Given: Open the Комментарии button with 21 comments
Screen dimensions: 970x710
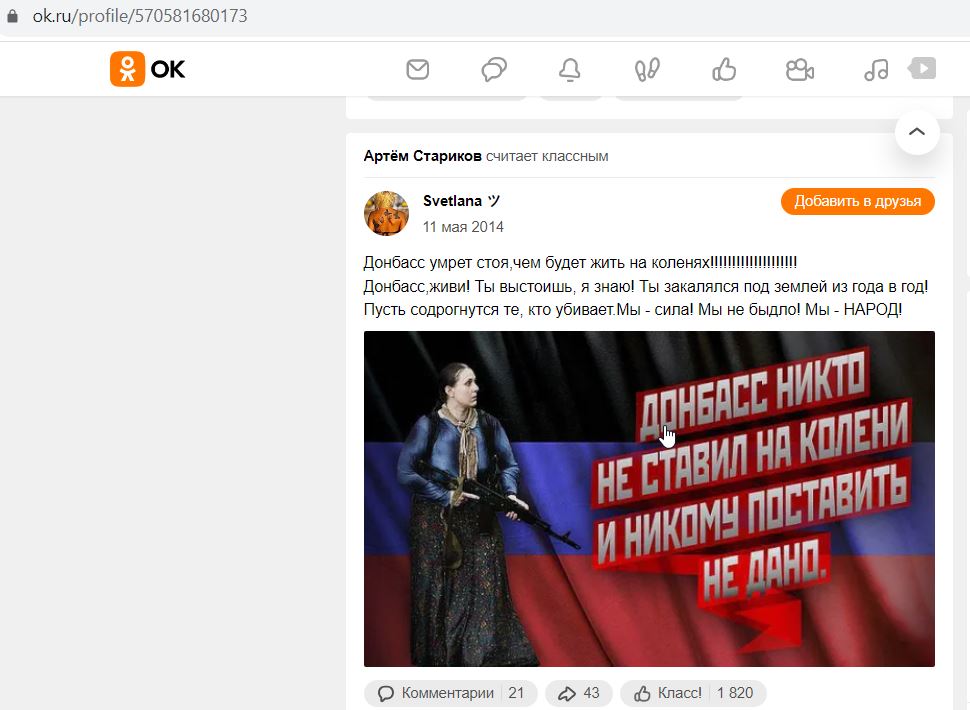Looking at the screenshot, I should click(450, 693).
